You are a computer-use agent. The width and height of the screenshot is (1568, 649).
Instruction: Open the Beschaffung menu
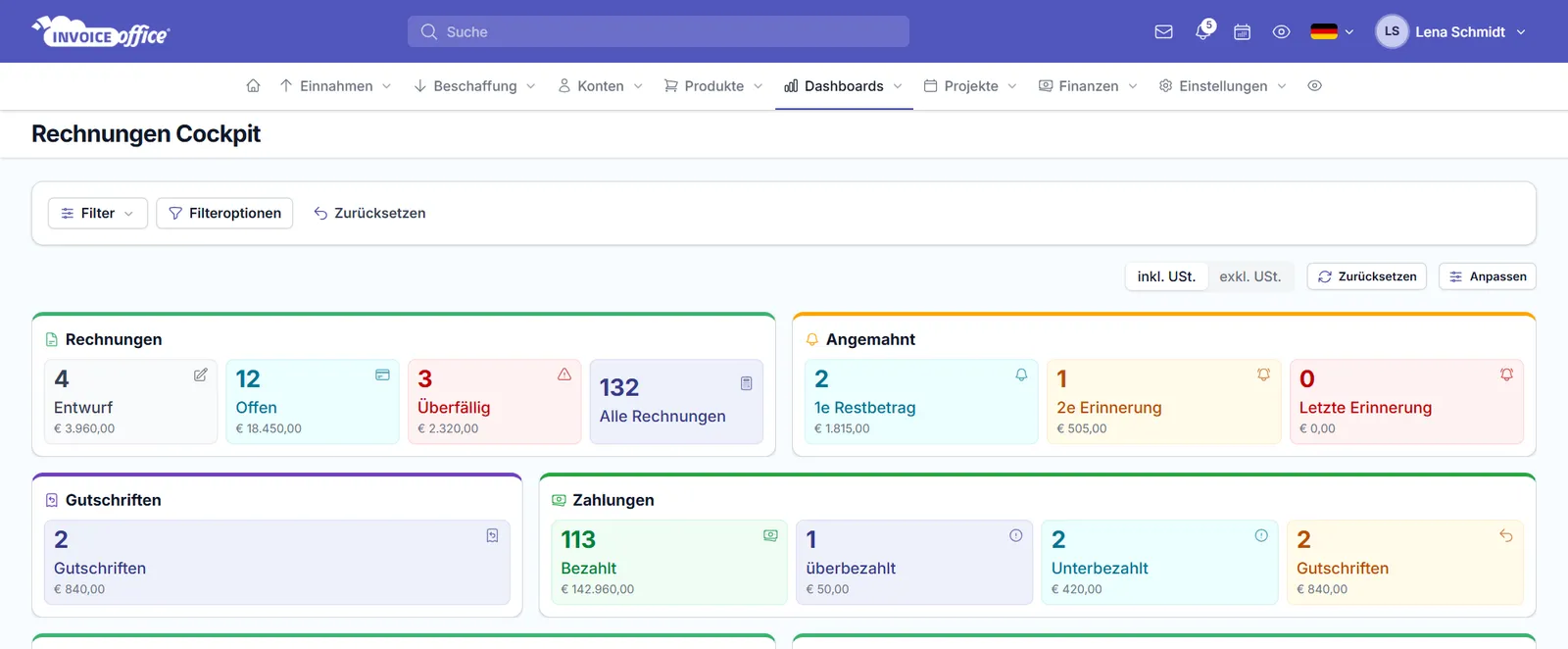[475, 86]
